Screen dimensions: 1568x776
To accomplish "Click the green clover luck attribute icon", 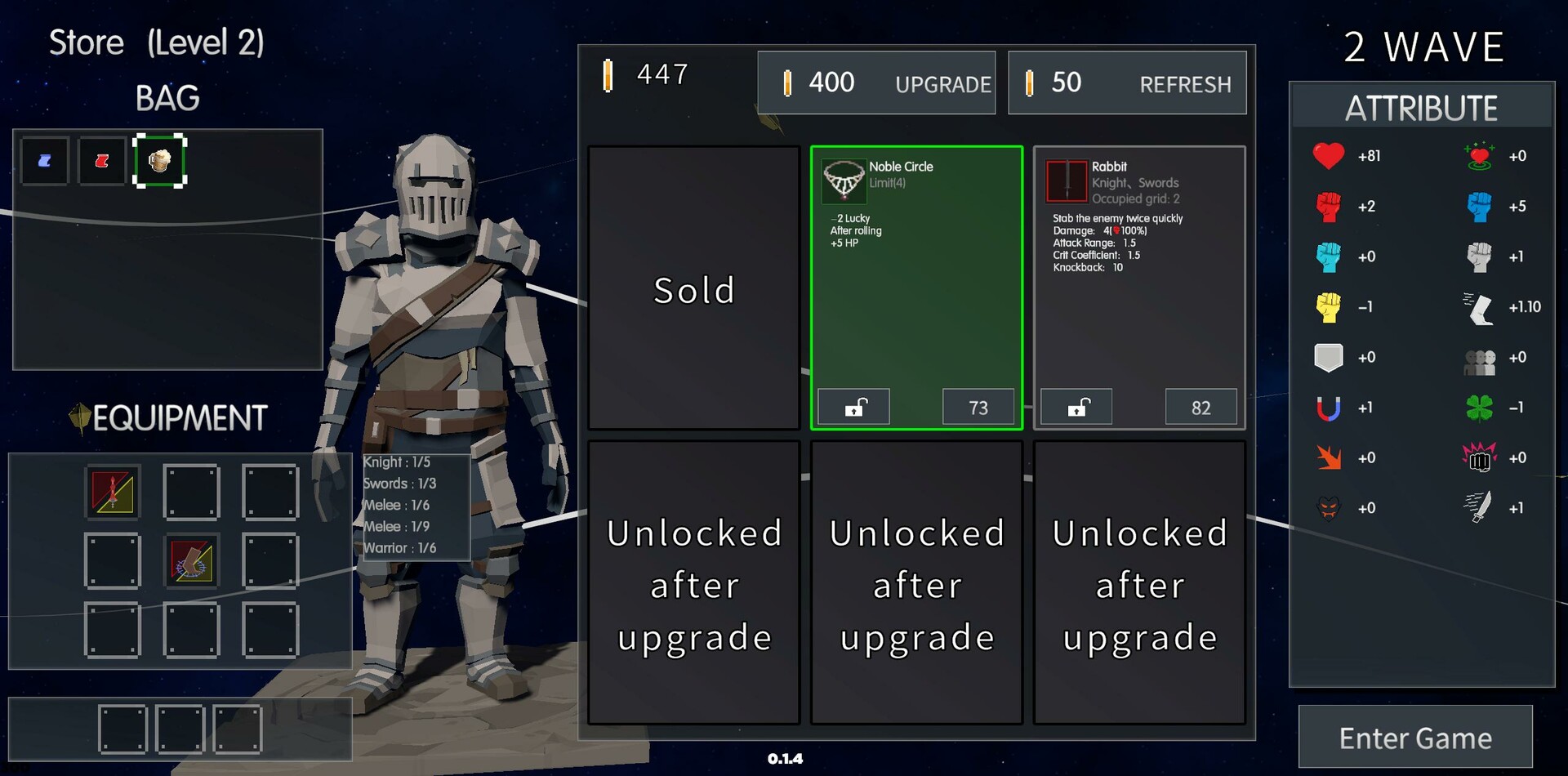I will click(1479, 407).
